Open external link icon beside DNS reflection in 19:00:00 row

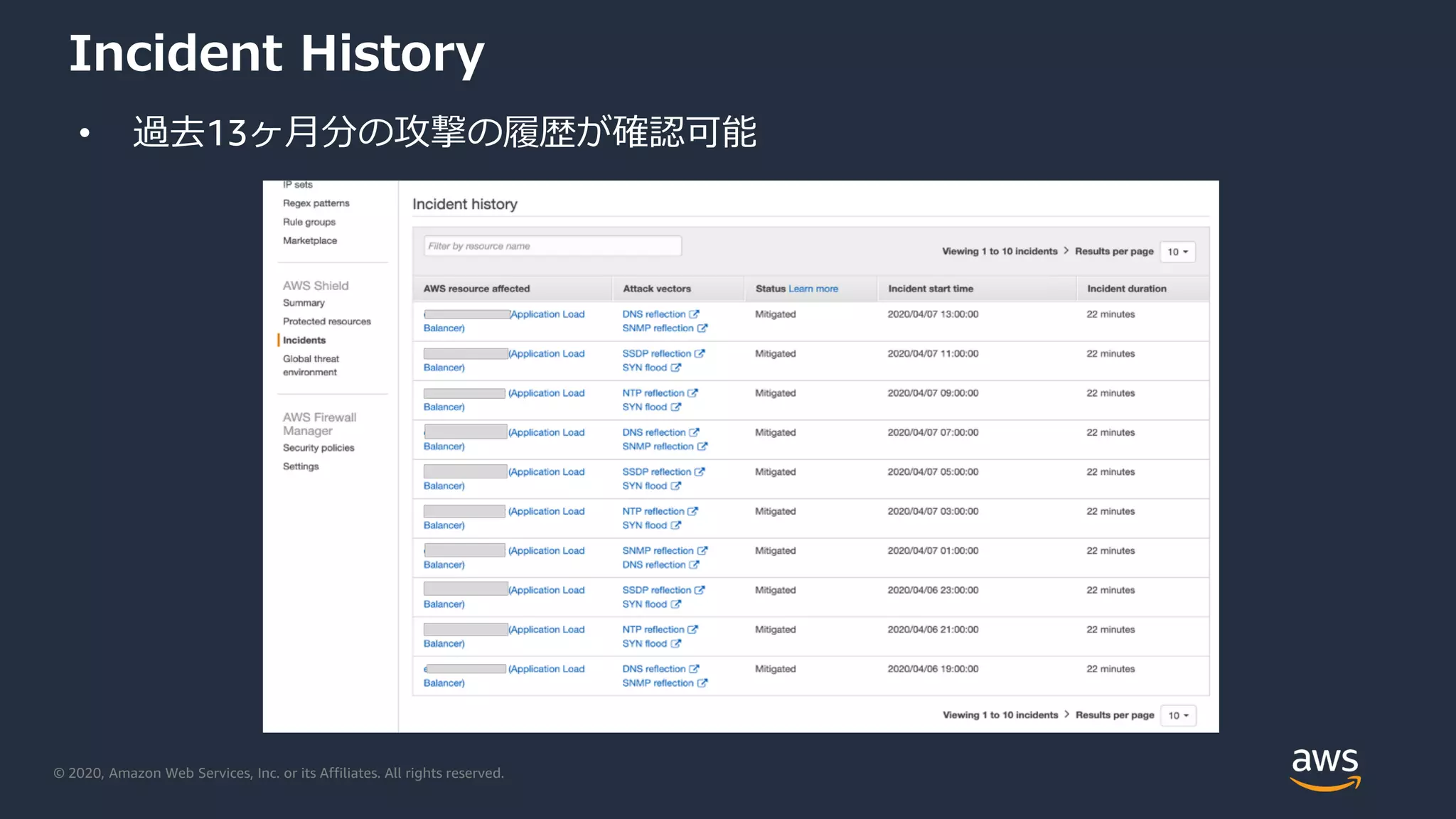click(x=695, y=669)
